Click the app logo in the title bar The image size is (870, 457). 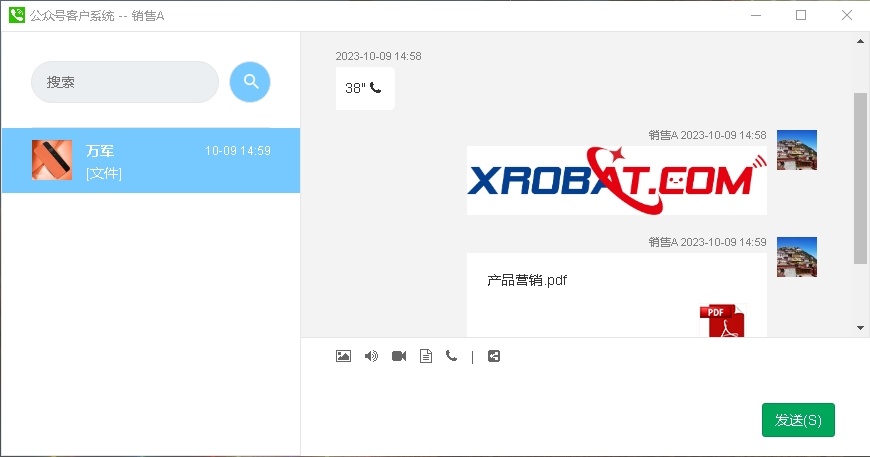coord(17,15)
